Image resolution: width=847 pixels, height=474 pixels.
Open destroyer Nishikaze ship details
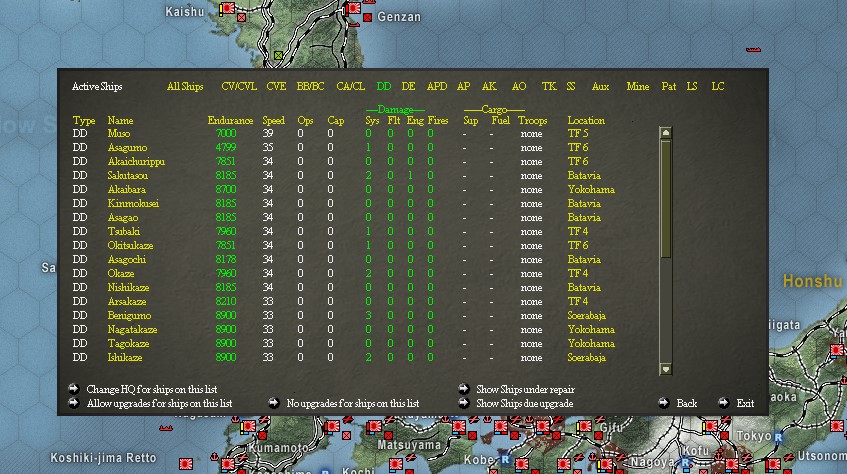pos(128,288)
